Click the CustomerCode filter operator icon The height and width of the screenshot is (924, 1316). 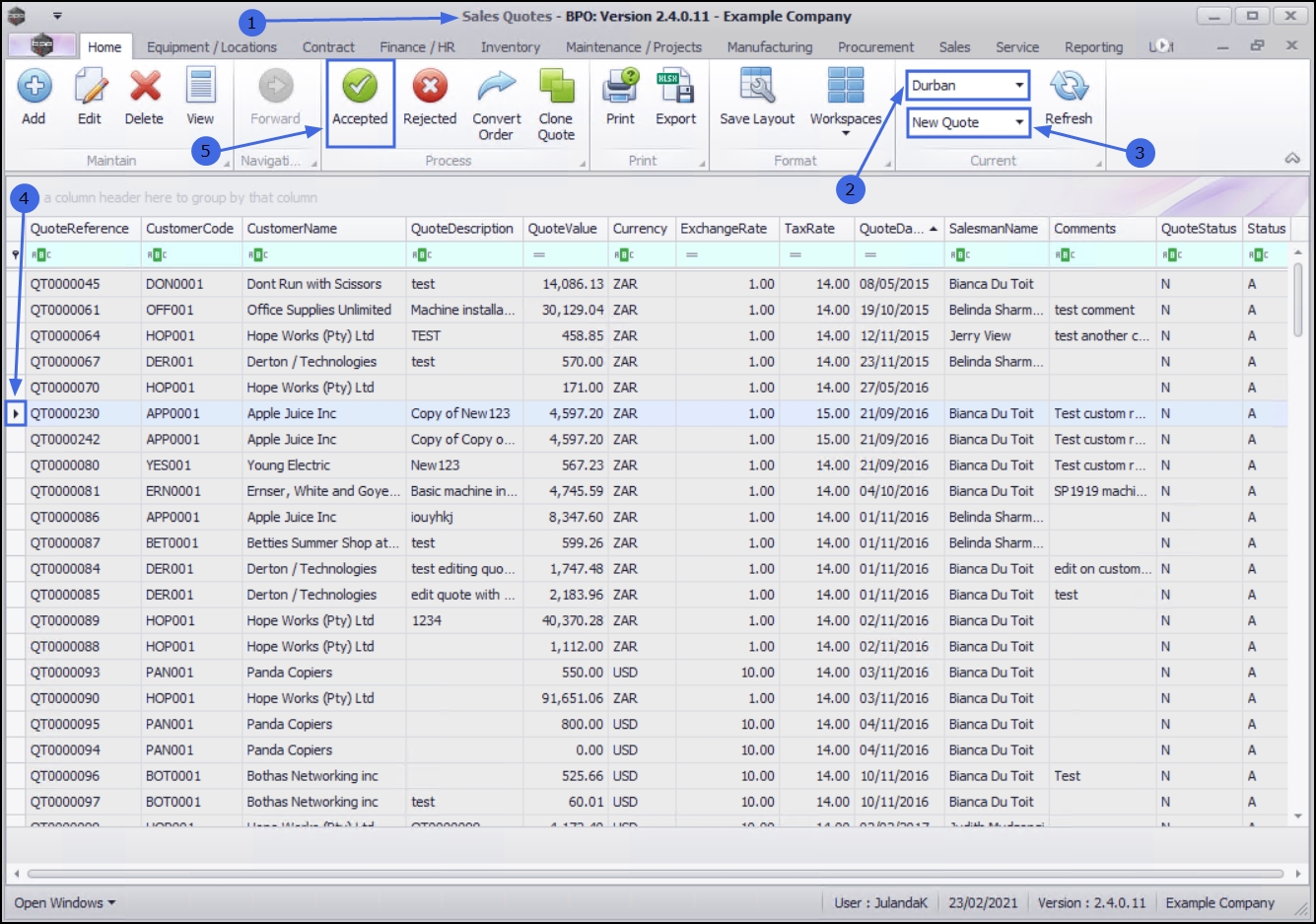[x=157, y=254]
